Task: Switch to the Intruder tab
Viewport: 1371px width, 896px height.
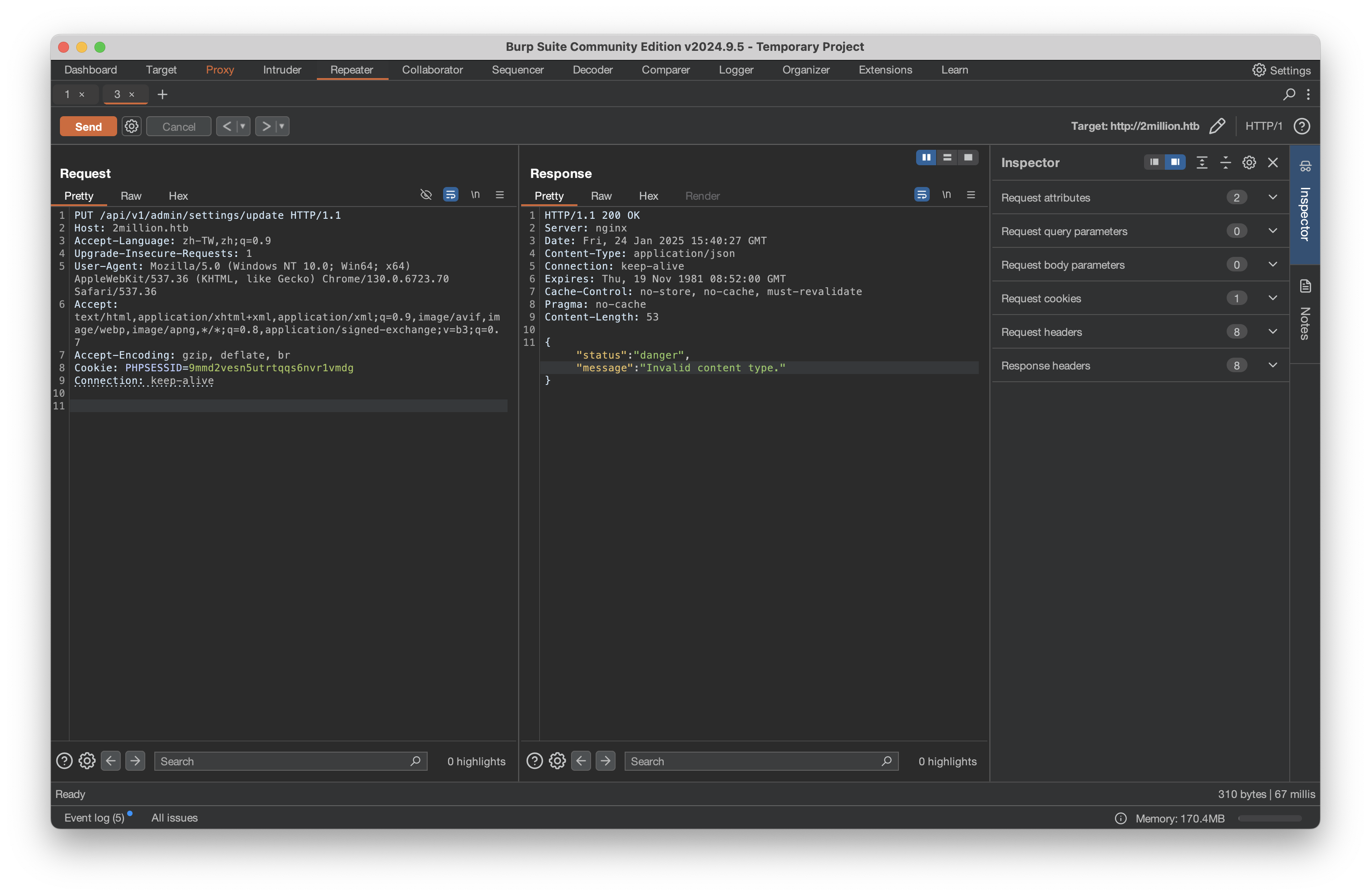Action: (x=281, y=70)
